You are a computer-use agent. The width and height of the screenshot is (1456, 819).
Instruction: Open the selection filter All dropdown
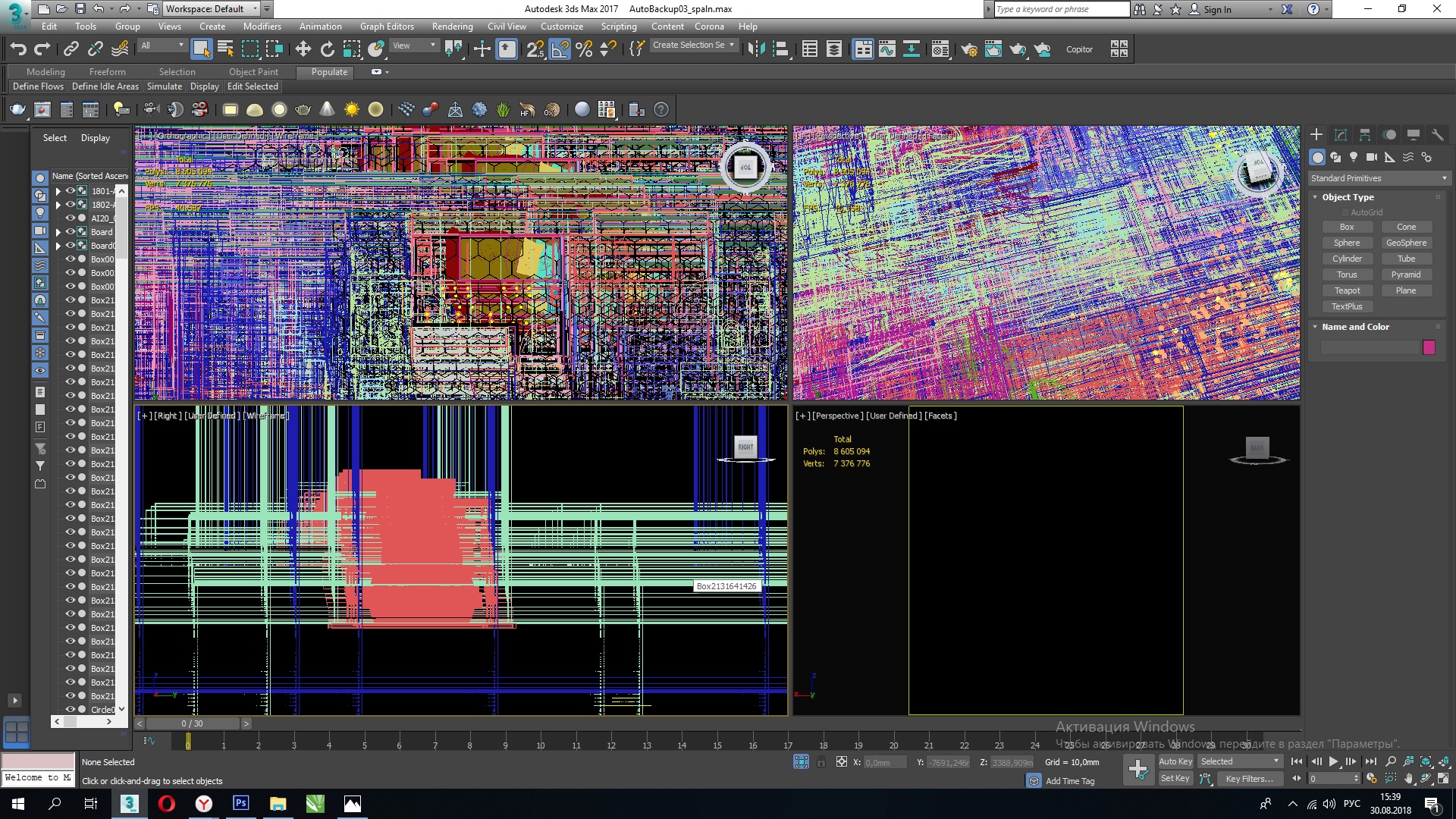162,45
